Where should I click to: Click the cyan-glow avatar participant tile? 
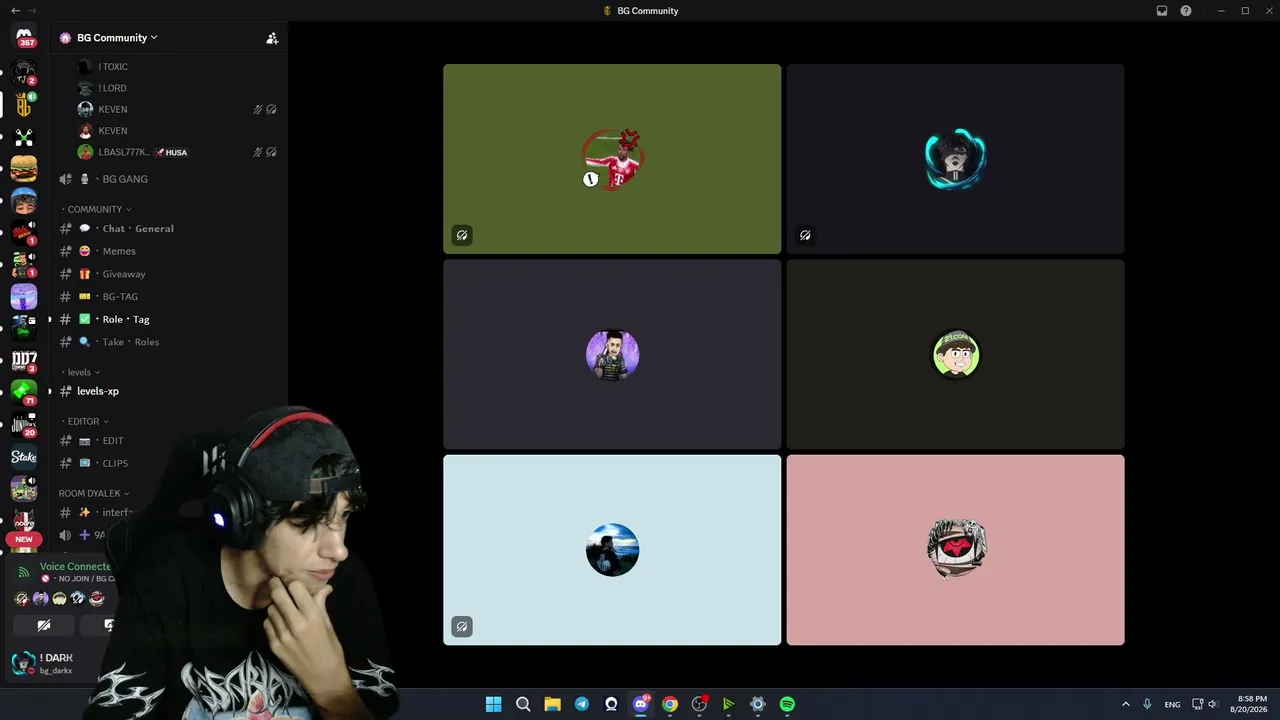coord(955,159)
